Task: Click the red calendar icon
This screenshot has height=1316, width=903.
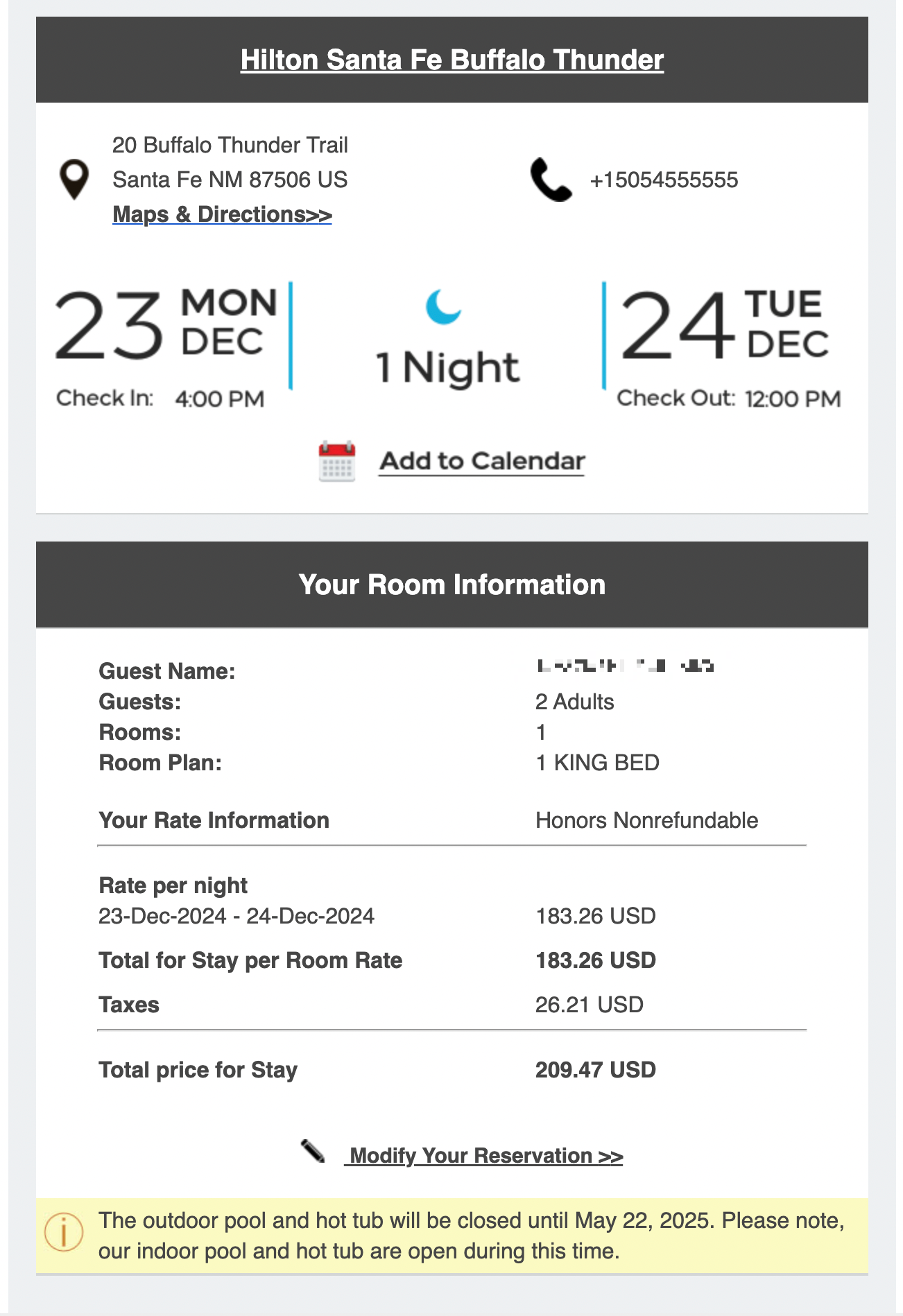Action: coord(337,461)
